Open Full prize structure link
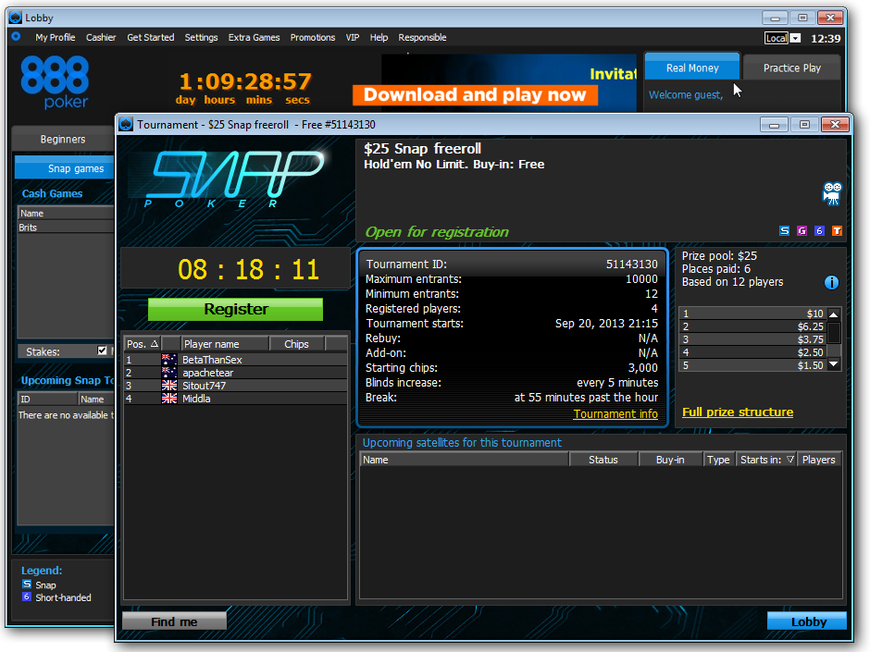This screenshot has height=652, width=870. [737, 412]
